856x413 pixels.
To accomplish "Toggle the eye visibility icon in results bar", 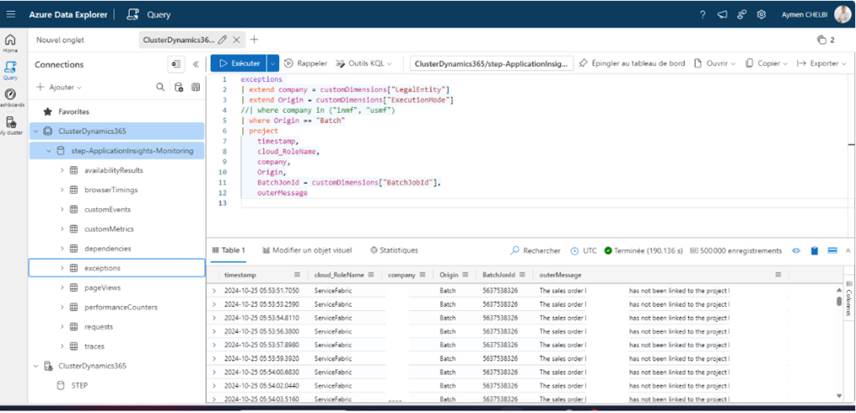I will (796, 251).
